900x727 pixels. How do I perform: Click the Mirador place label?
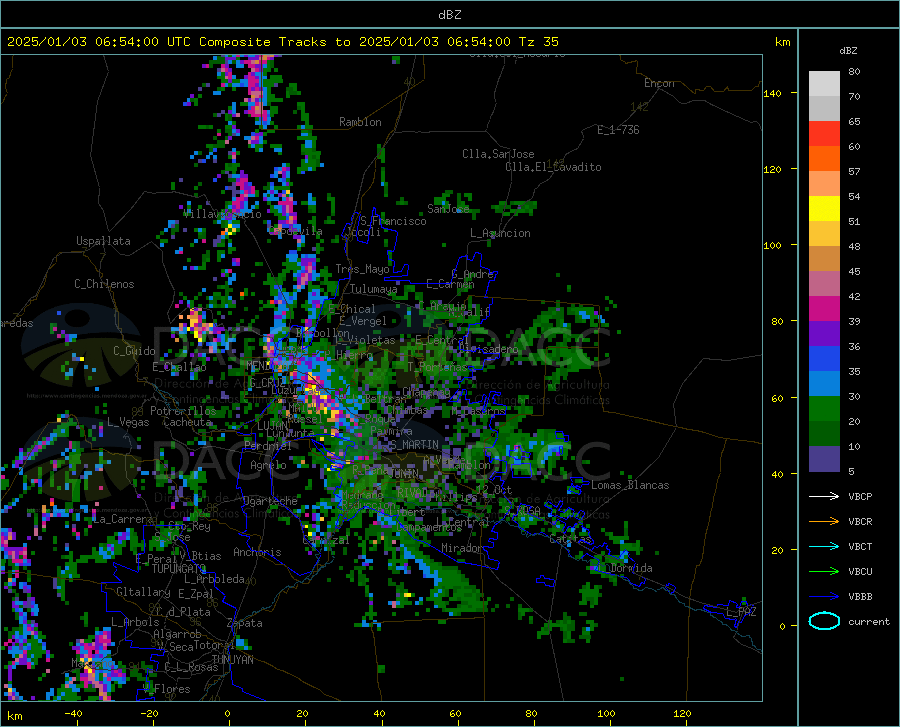462,548
